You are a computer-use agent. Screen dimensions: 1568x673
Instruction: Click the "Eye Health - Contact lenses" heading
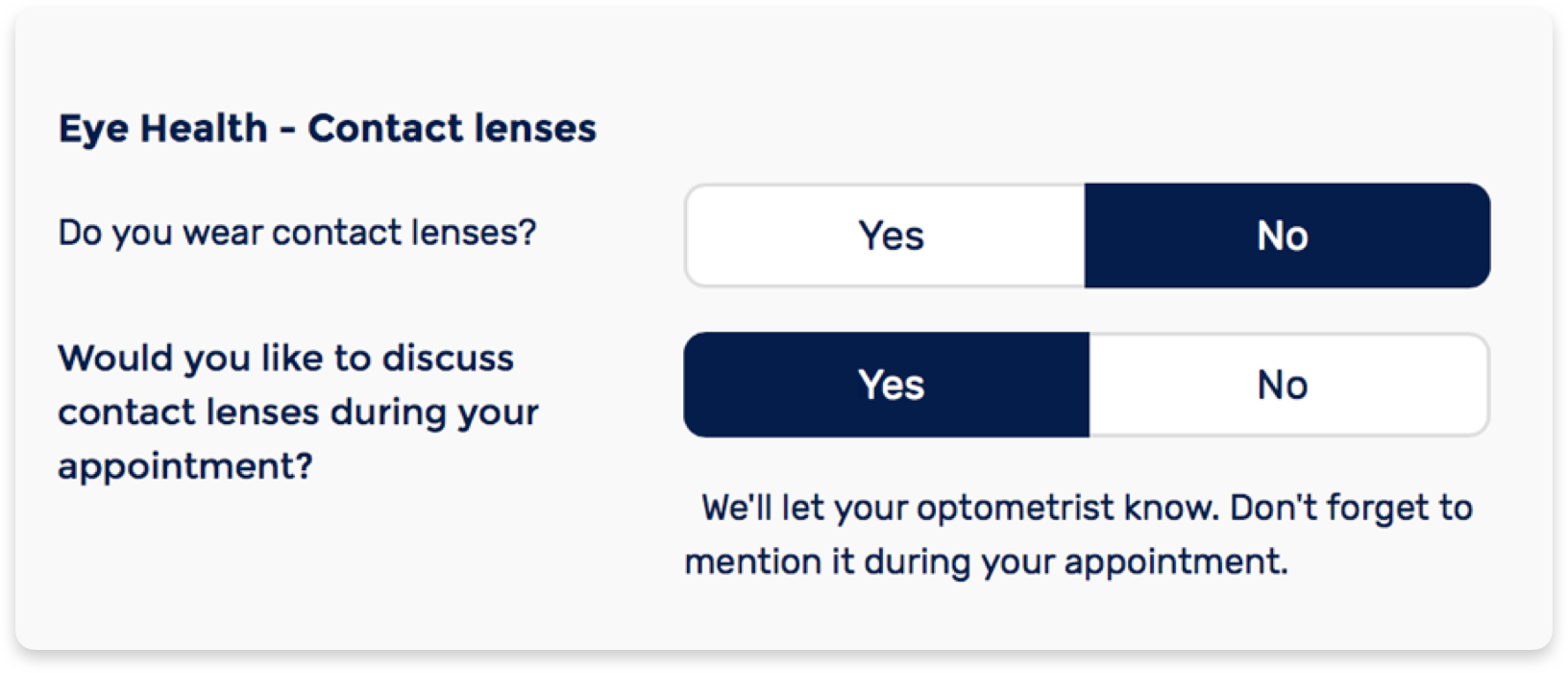point(327,128)
